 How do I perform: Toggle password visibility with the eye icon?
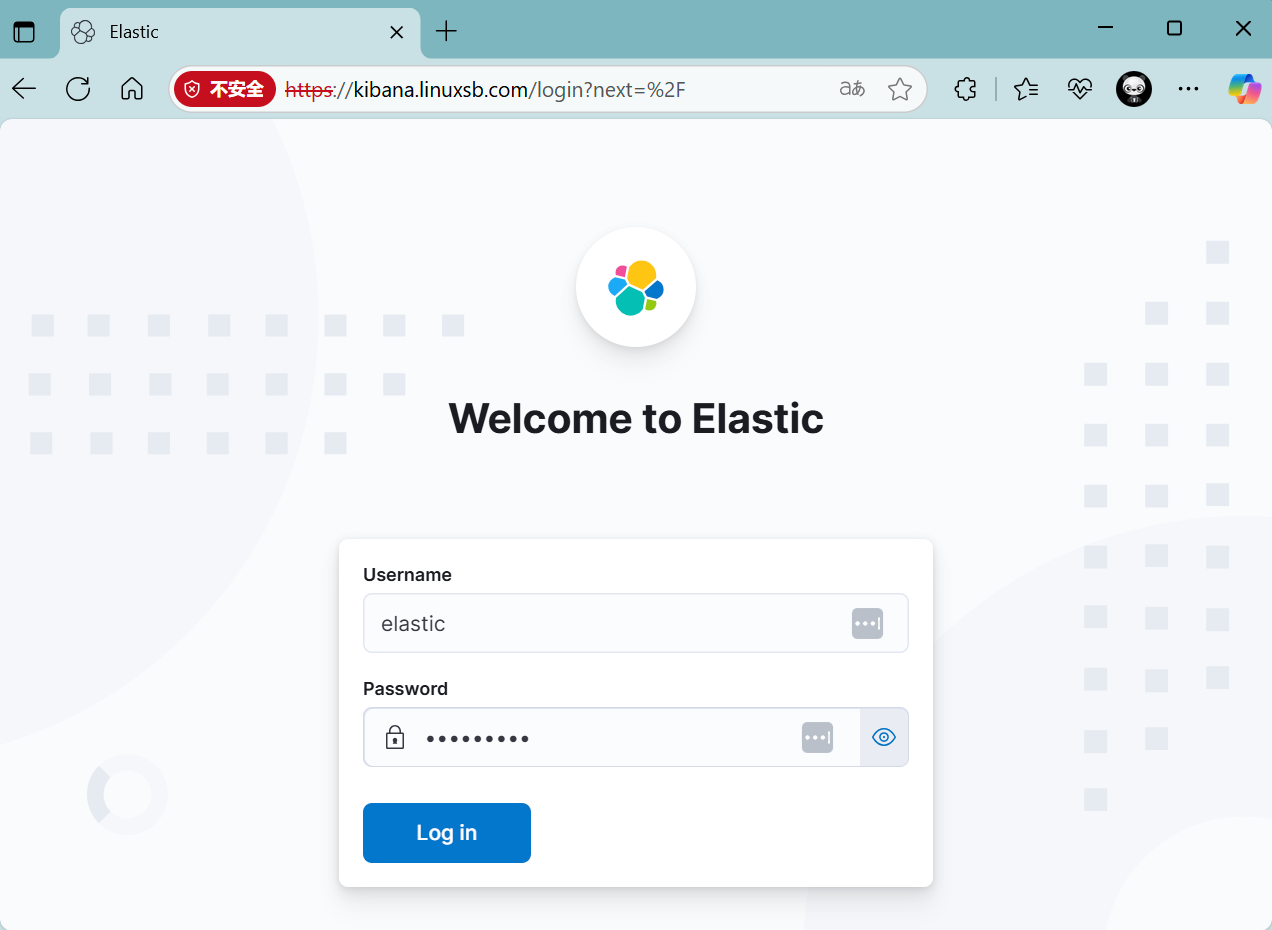(884, 738)
